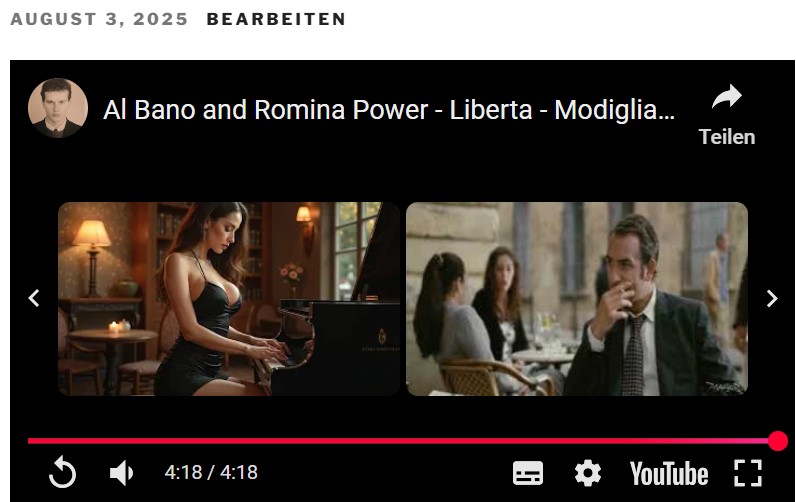Replay the video with the replay icon
The image size is (796, 502).
click(x=62, y=473)
